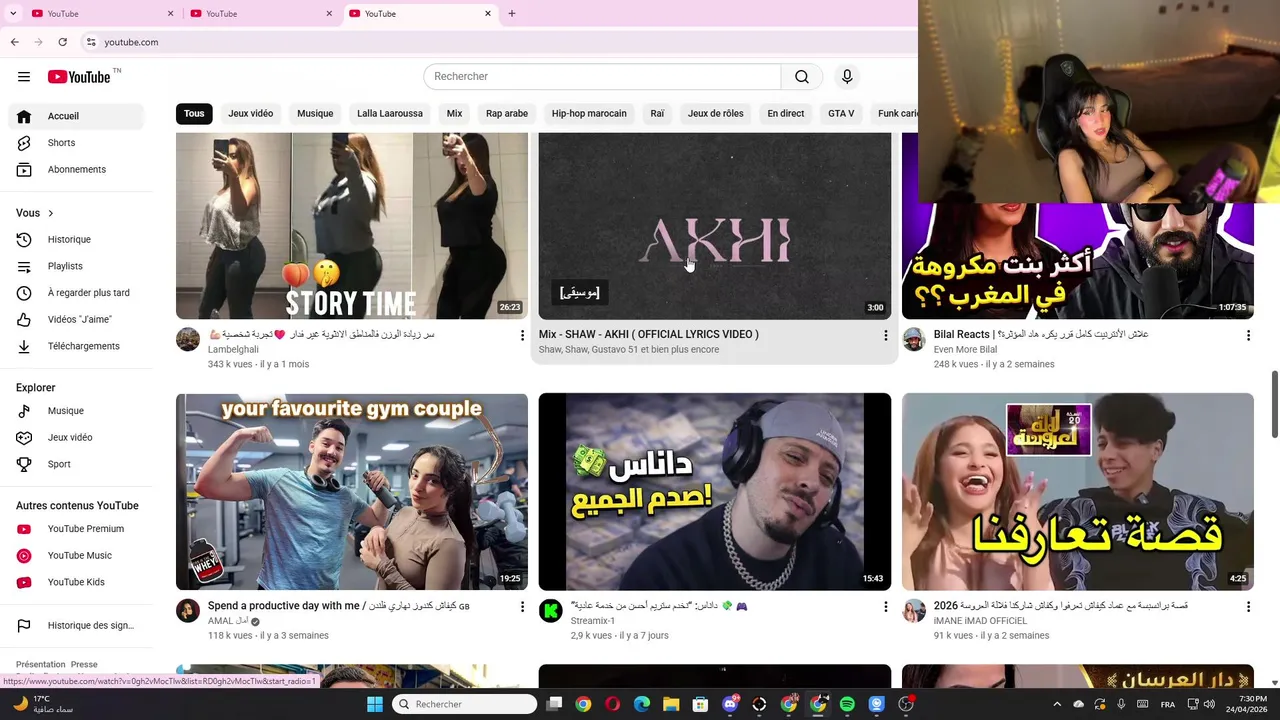Open Shorts in the sidebar
Image resolution: width=1280 pixels, height=720 pixels.
76,143
